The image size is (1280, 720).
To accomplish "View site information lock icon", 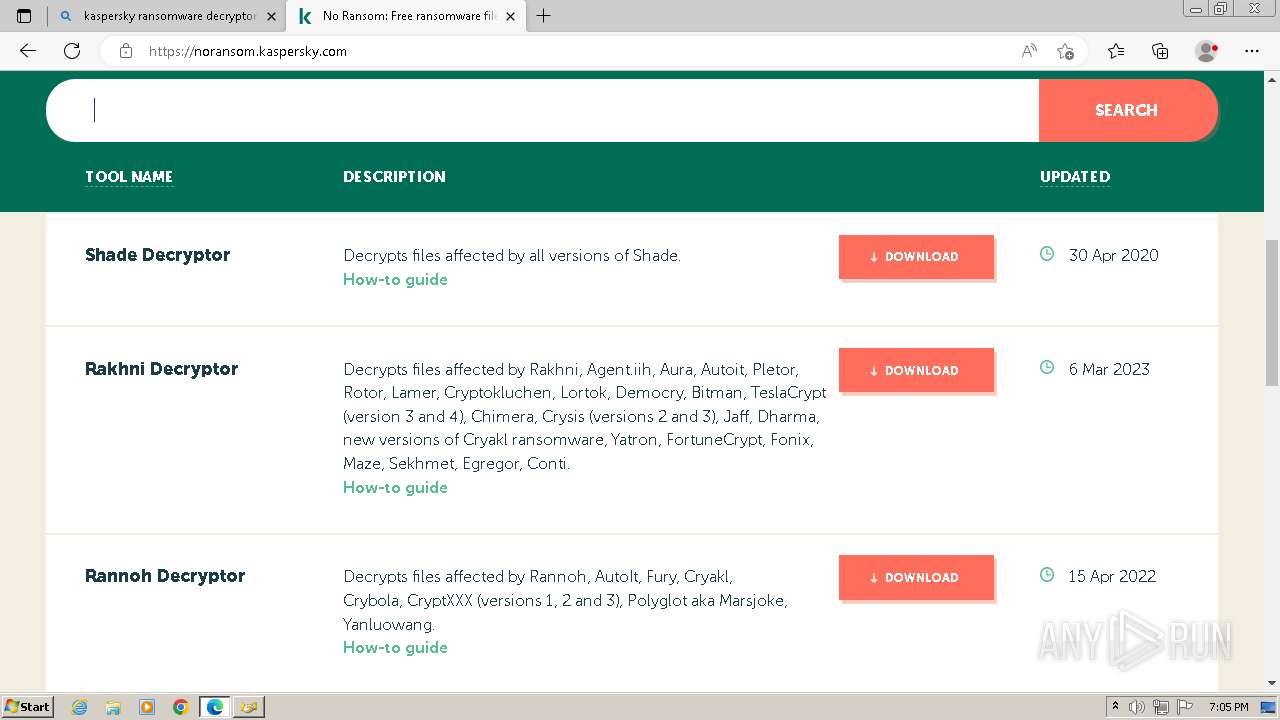I will tap(126, 51).
